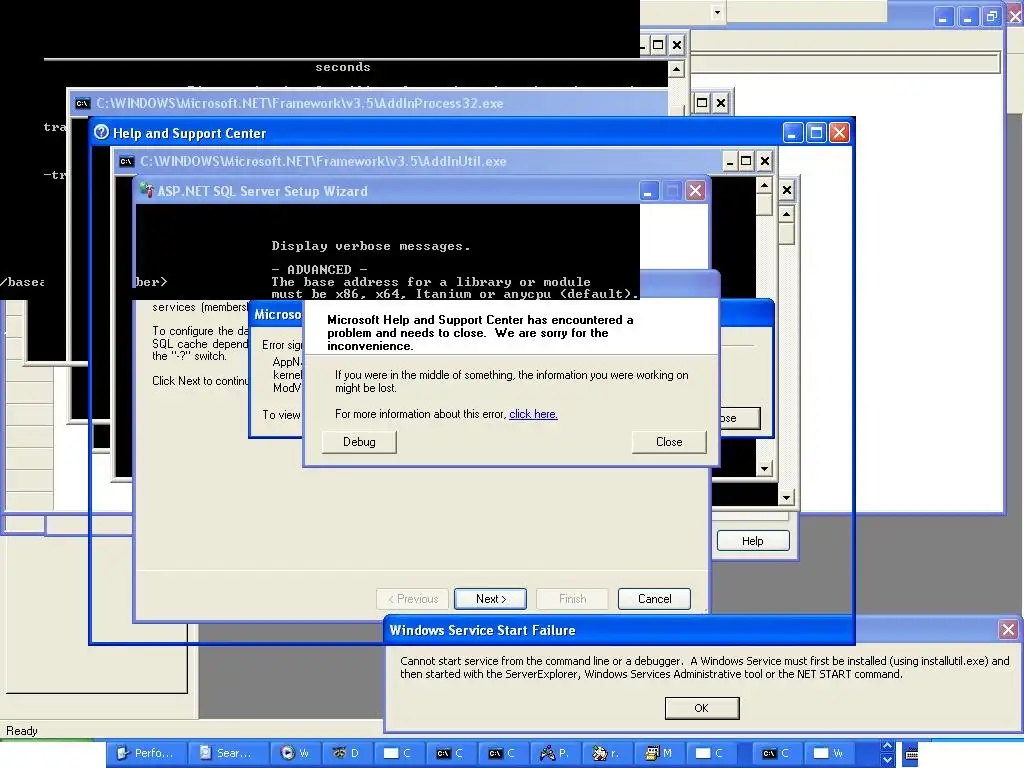
Task: Click scroll-down arrow in AddInUtil.exe console
Action: point(764,469)
